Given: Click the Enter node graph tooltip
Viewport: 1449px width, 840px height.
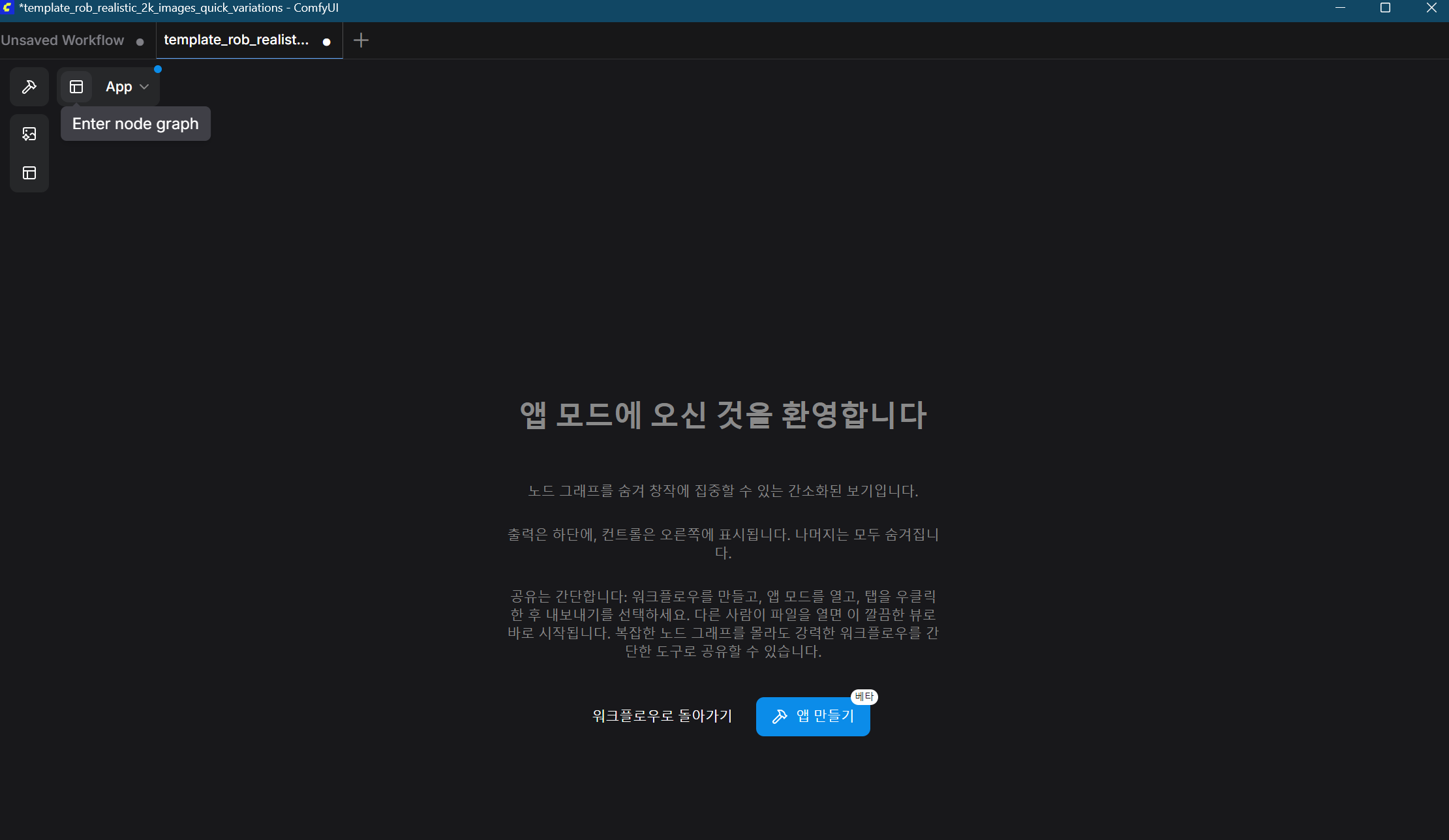Looking at the screenshot, I should point(136,124).
